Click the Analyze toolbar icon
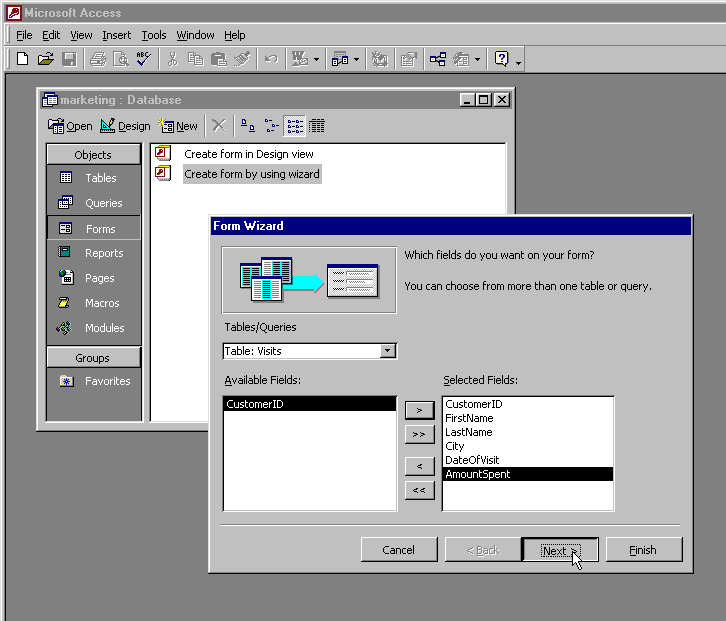 (x=340, y=59)
